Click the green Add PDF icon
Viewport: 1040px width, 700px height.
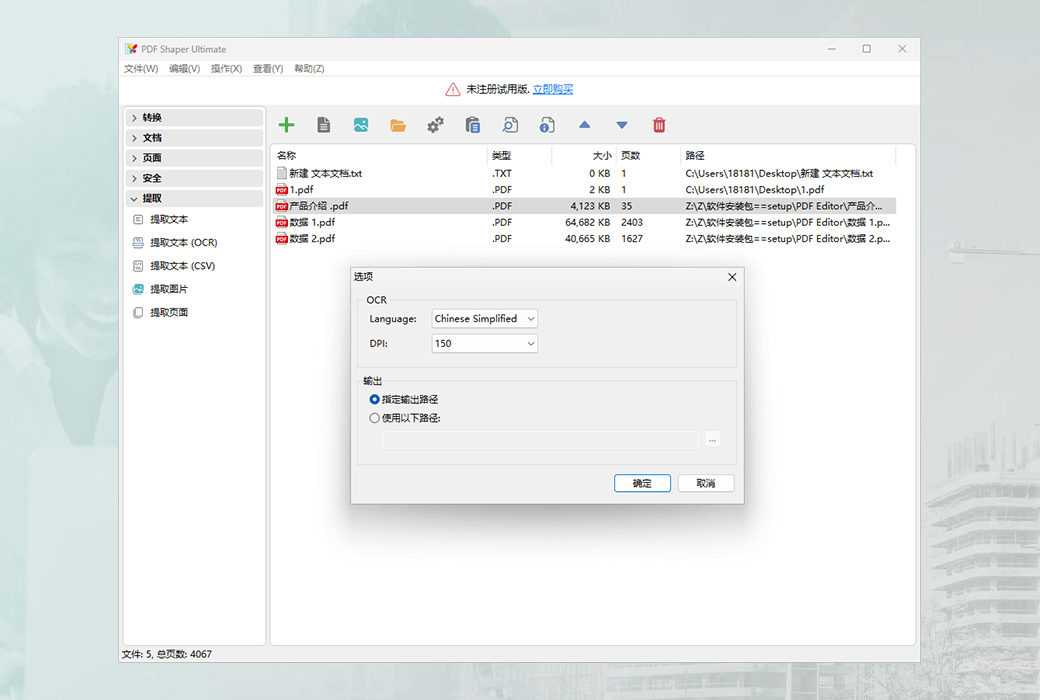[x=286, y=124]
